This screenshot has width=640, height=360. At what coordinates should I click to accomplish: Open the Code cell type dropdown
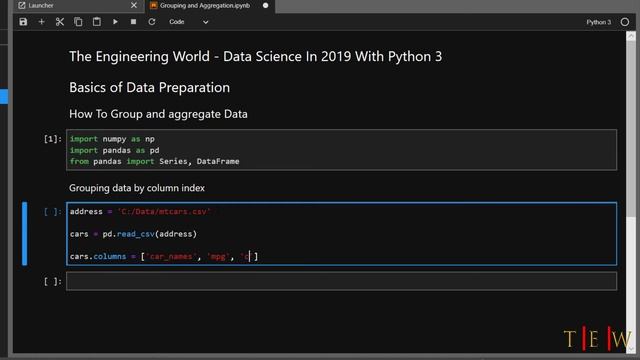pyautogui.click(x=189, y=22)
